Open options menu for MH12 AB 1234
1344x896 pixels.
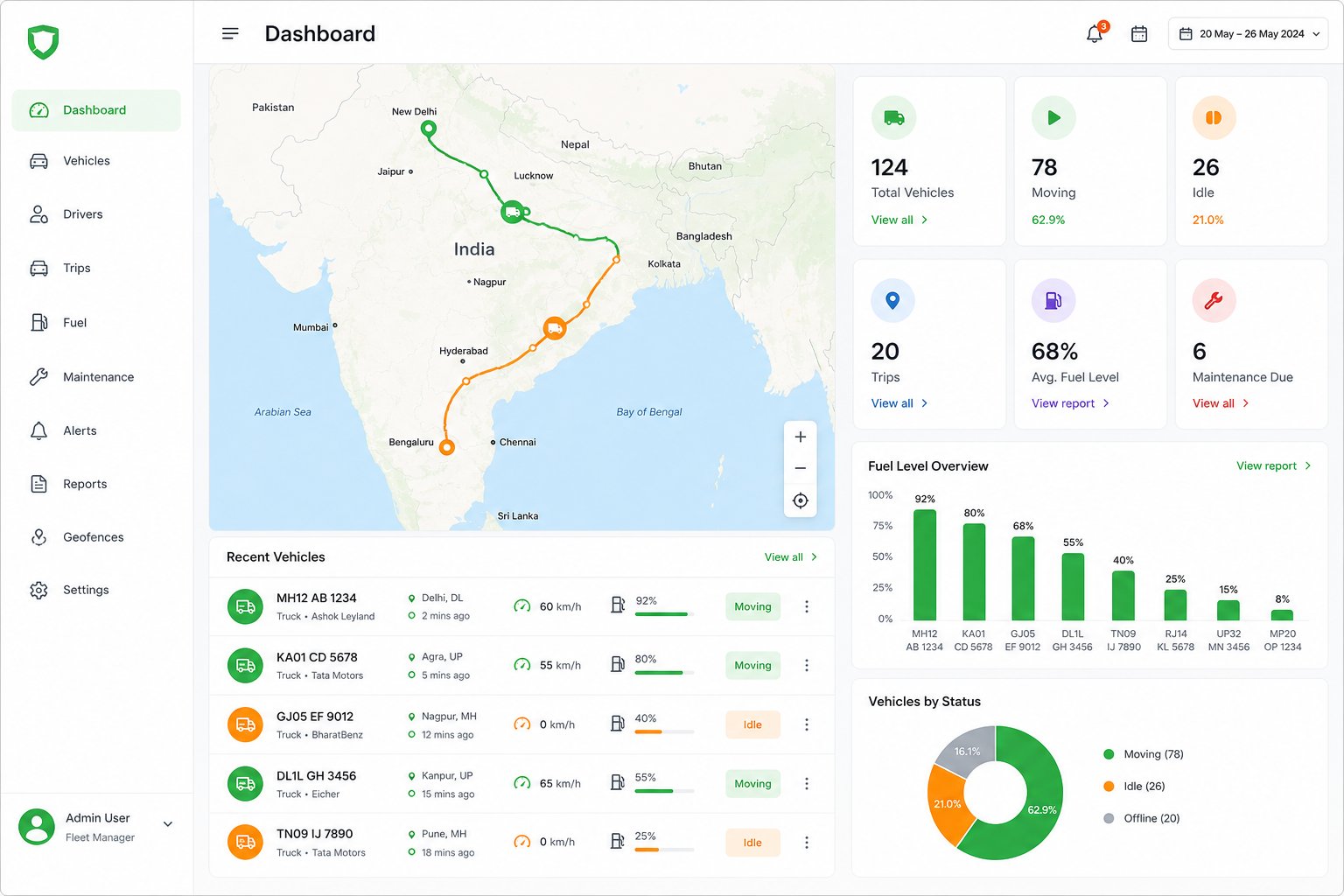[807, 606]
